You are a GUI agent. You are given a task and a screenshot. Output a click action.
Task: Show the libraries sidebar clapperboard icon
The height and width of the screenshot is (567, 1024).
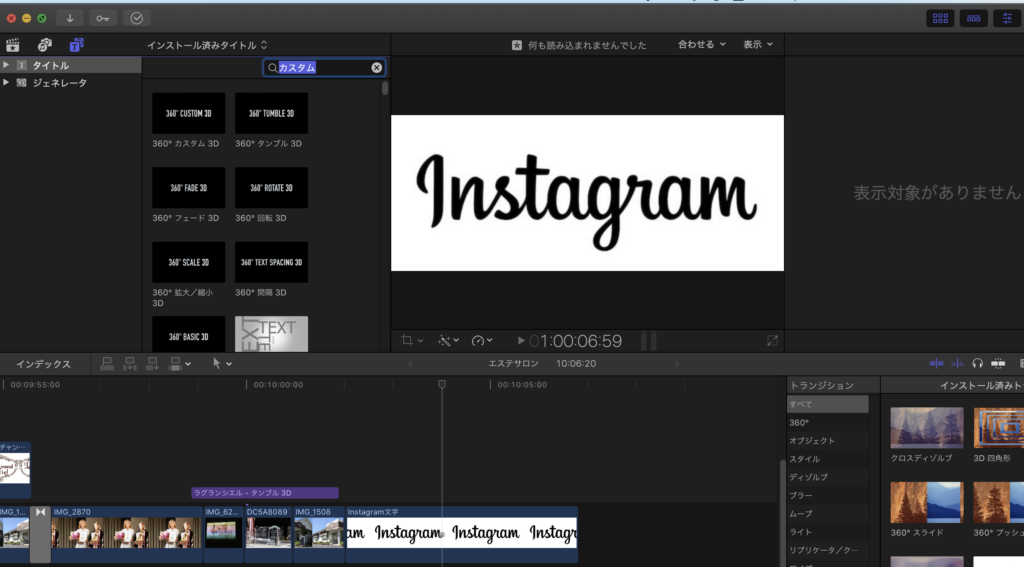click(12, 45)
